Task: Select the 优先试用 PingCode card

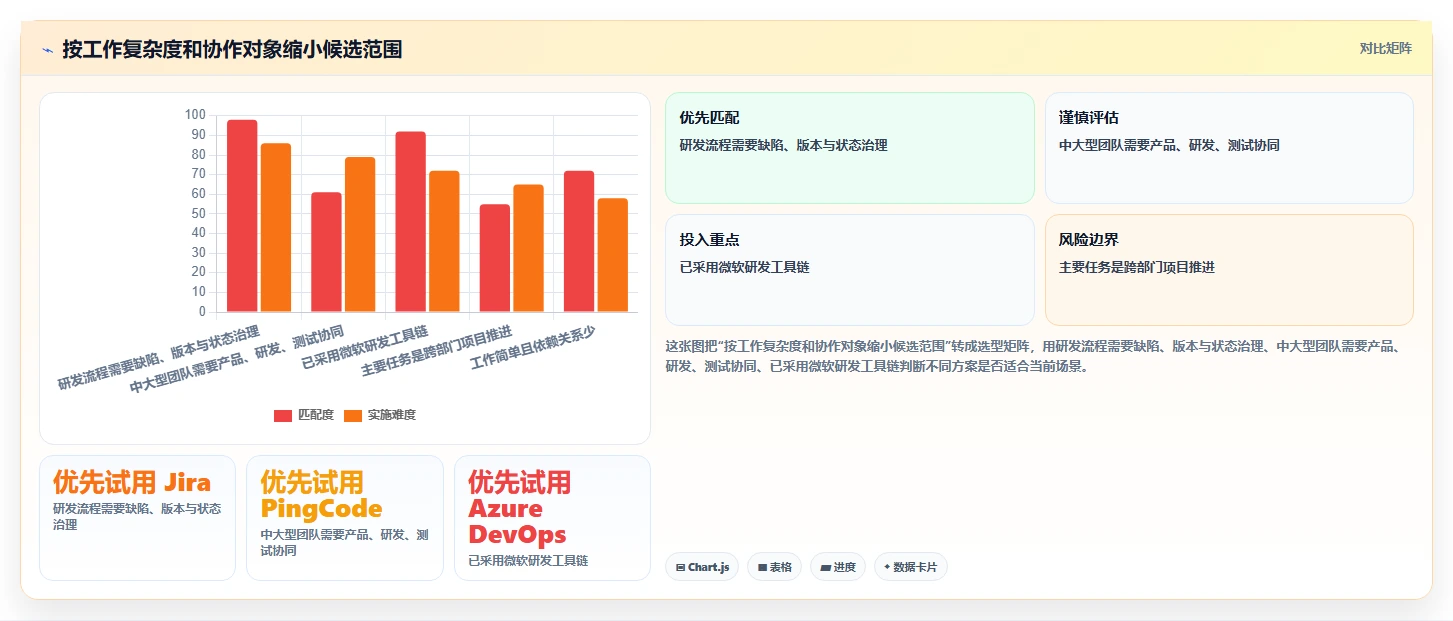Action: [x=344, y=518]
